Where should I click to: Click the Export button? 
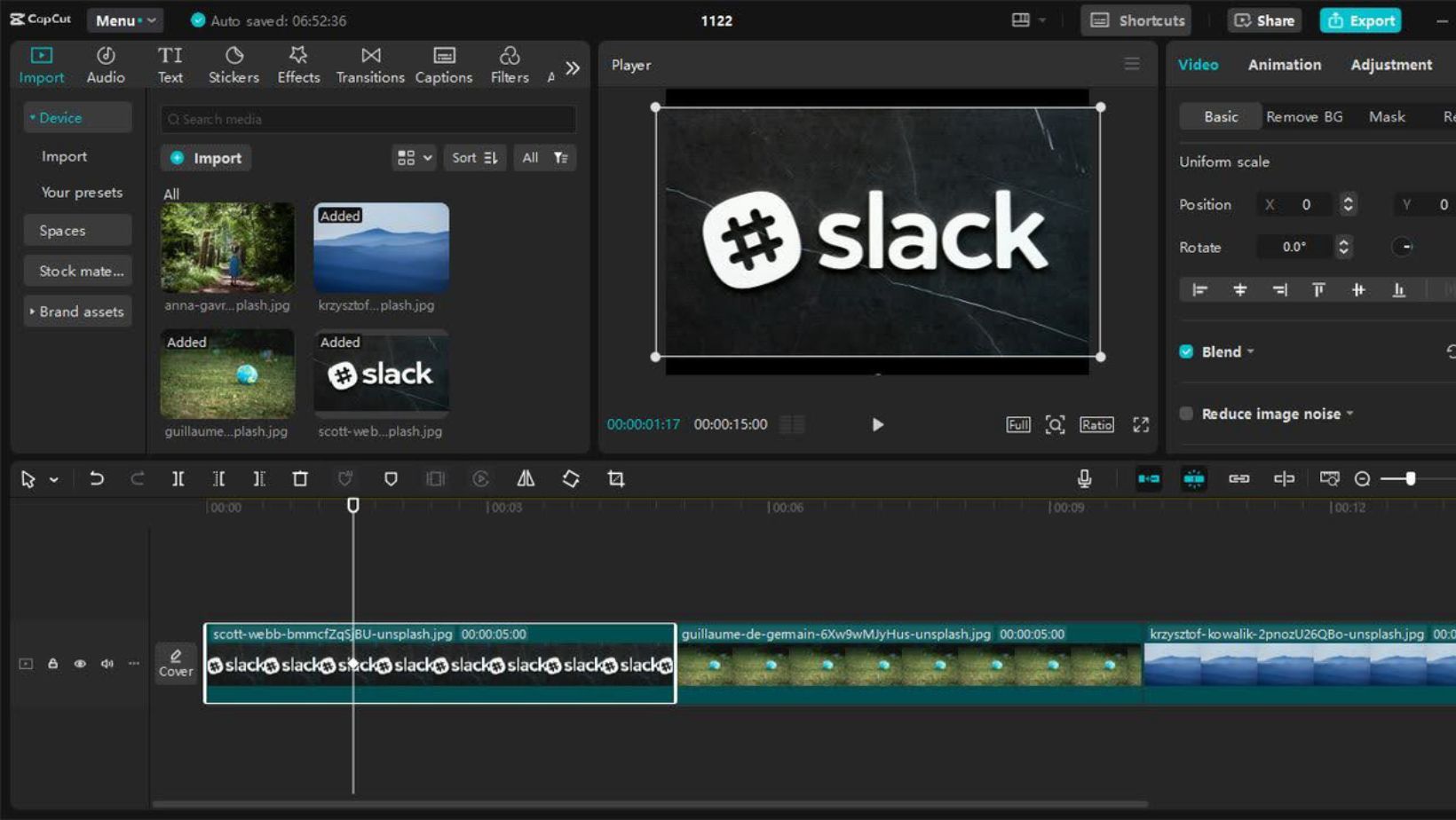tap(1360, 20)
